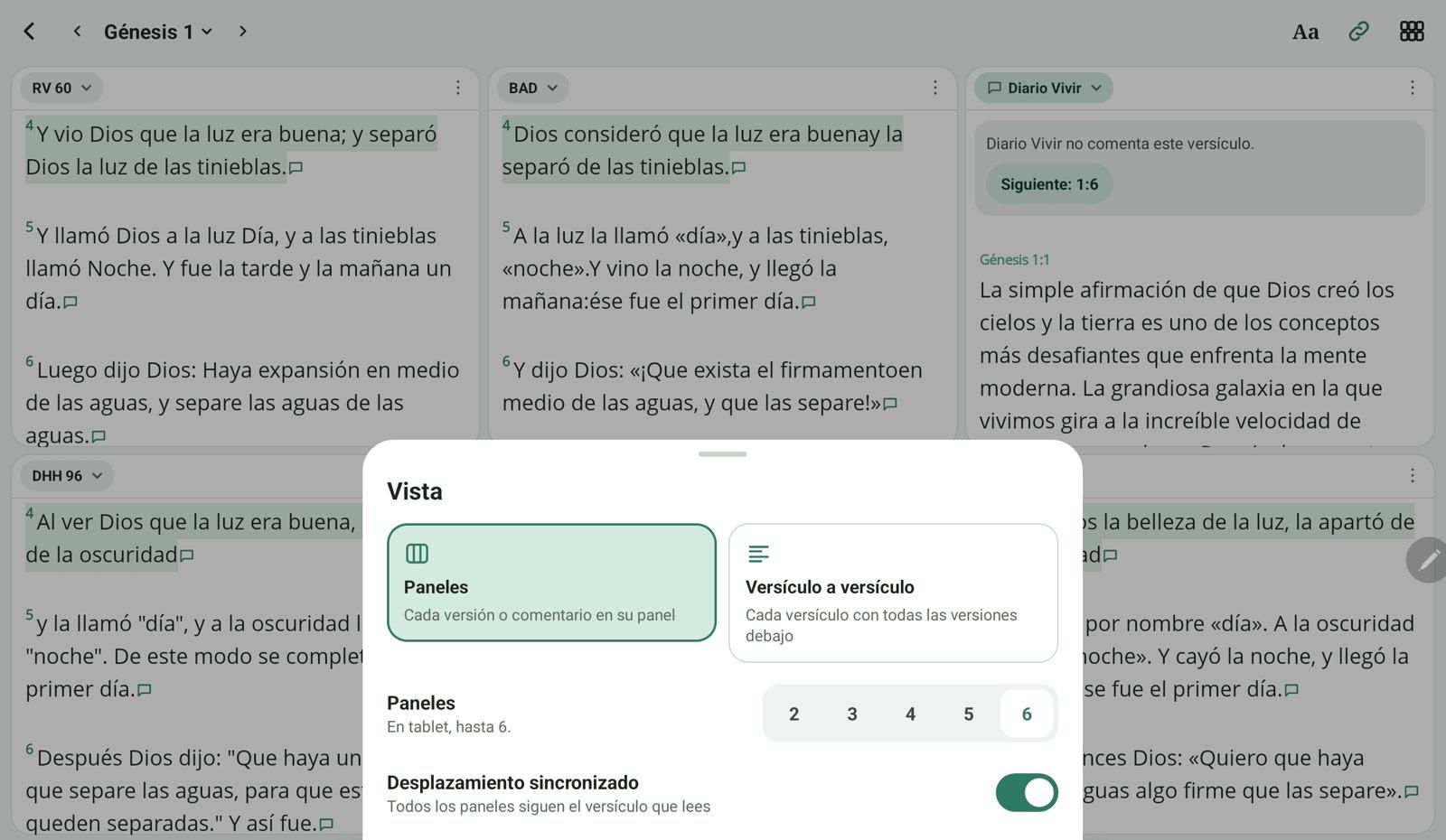Open the bottom-right panel three-dot menu
This screenshot has height=840, width=1446.
(1413, 475)
